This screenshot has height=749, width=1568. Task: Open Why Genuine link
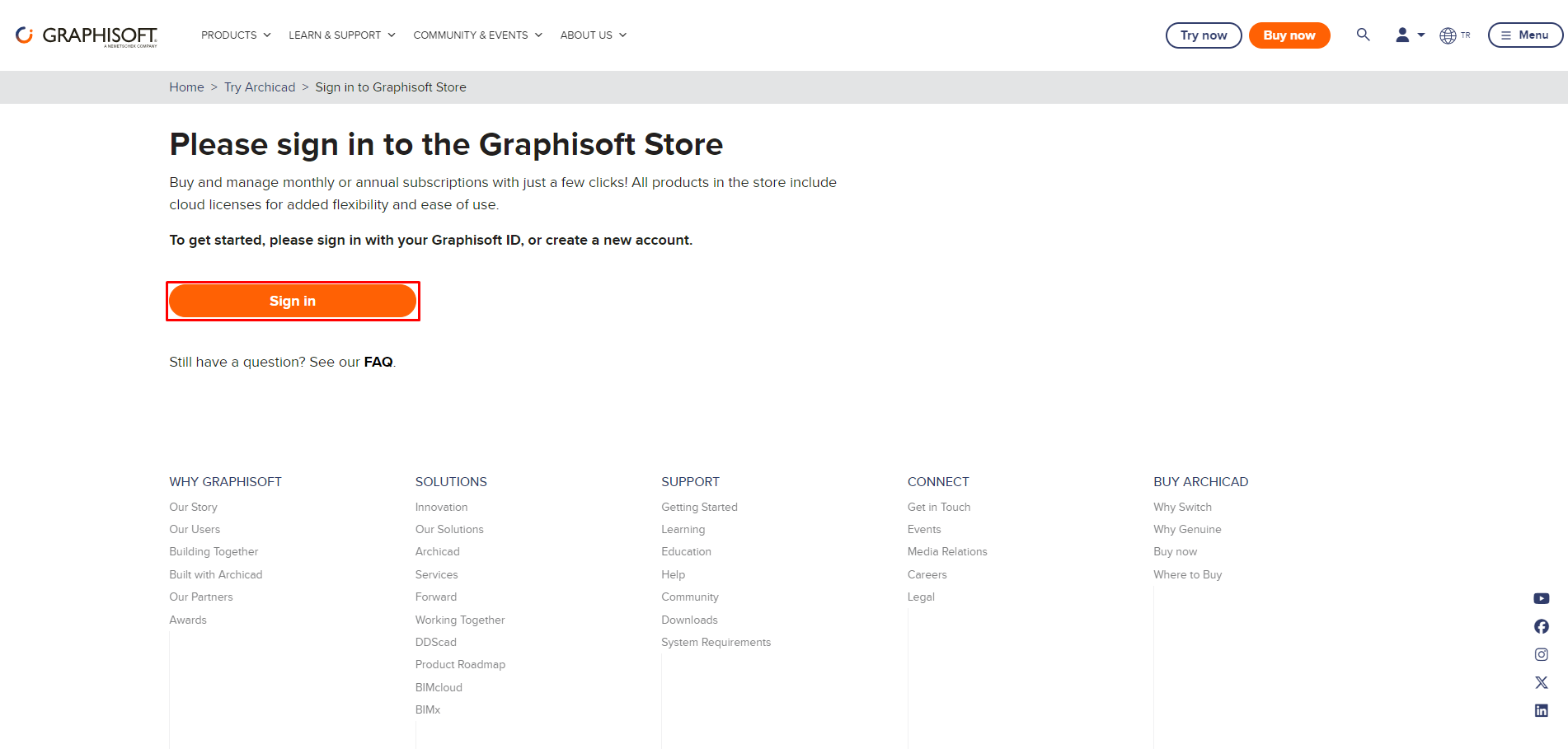pos(1187,529)
